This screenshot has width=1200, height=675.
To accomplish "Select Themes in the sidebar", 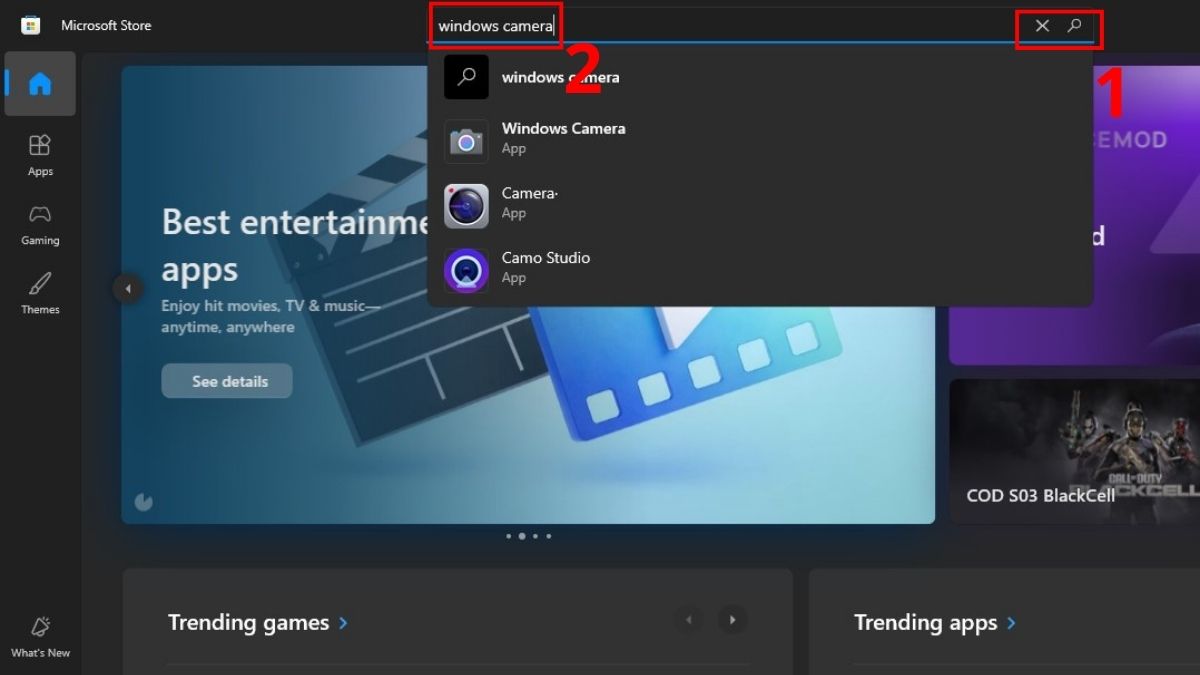I will [40, 292].
